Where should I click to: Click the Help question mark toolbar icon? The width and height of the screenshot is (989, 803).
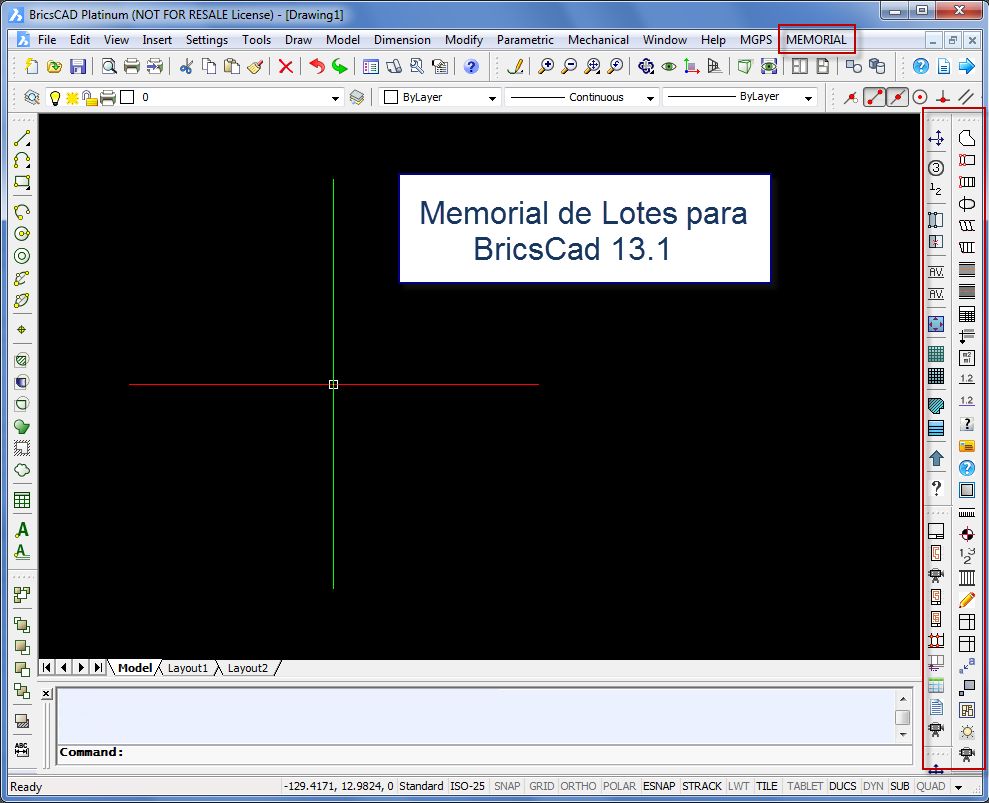471,67
